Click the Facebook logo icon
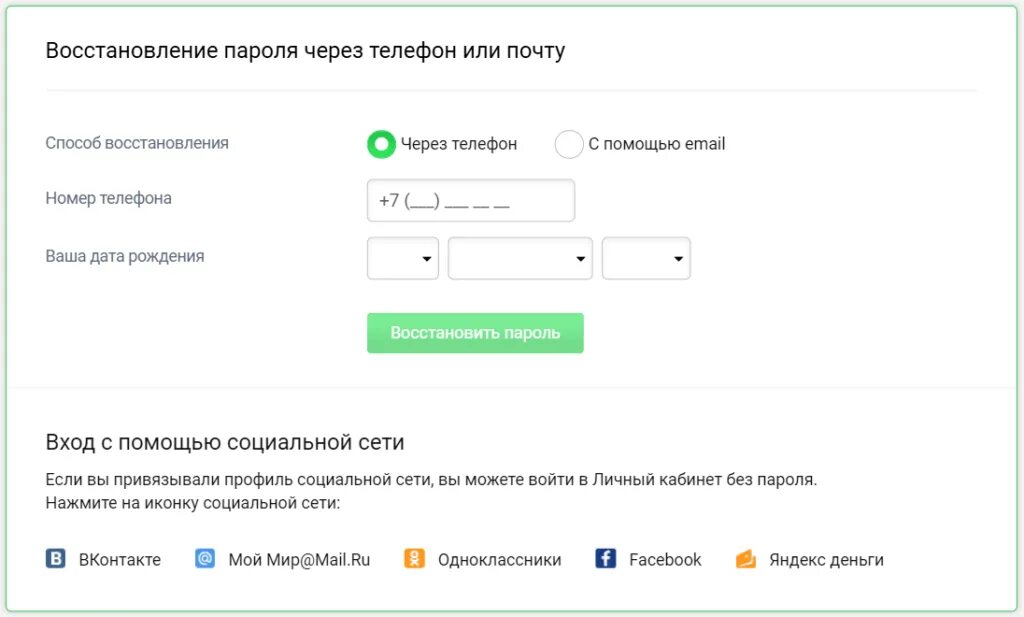 coord(605,559)
